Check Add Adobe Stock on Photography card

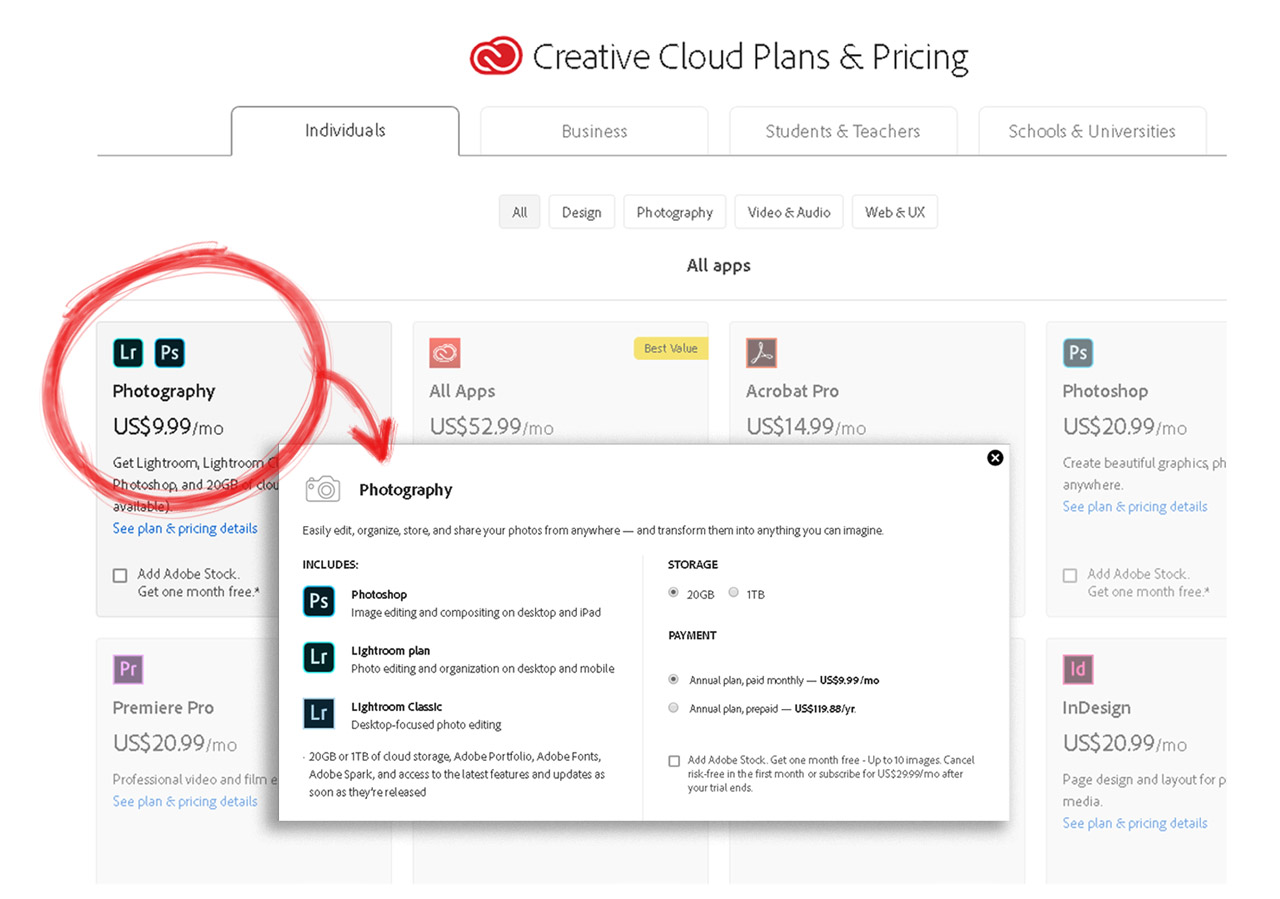[x=120, y=575]
